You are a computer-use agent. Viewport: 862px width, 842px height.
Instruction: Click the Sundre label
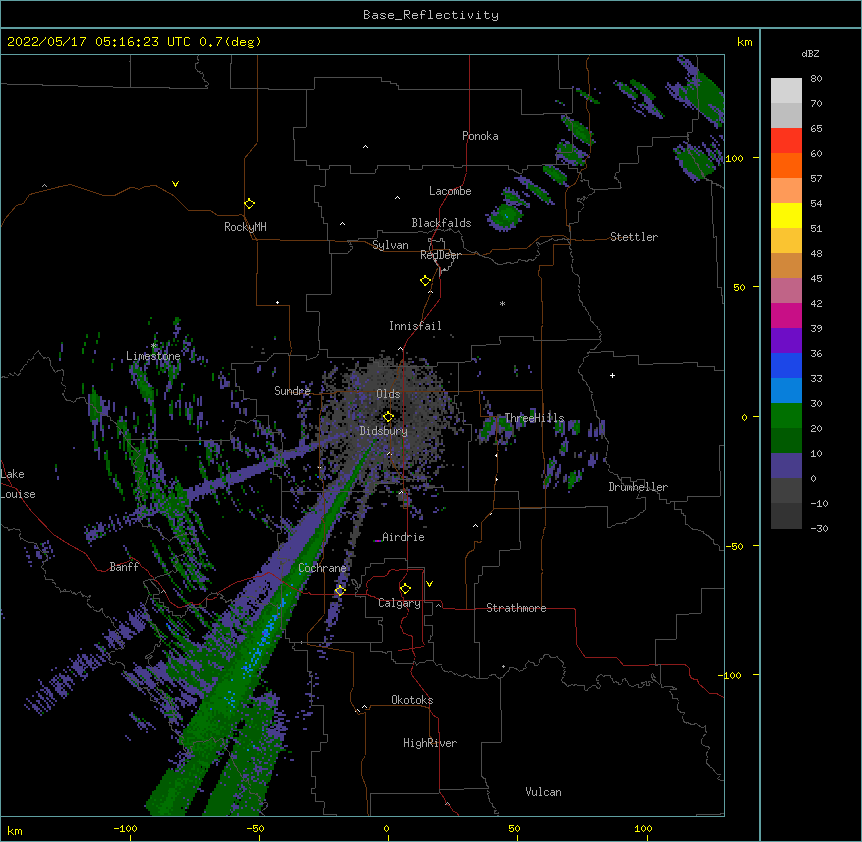(x=292, y=391)
